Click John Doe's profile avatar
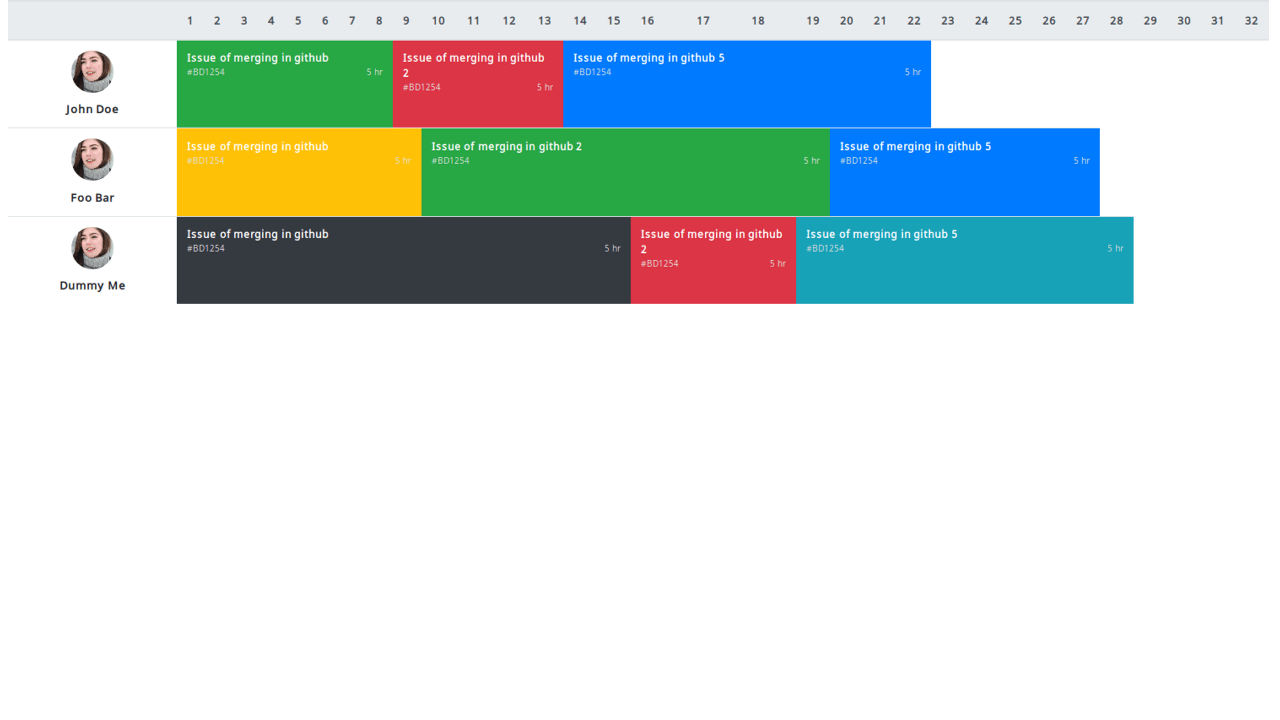The height and width of the screenshot is (720, 1280). pos(92,71)
